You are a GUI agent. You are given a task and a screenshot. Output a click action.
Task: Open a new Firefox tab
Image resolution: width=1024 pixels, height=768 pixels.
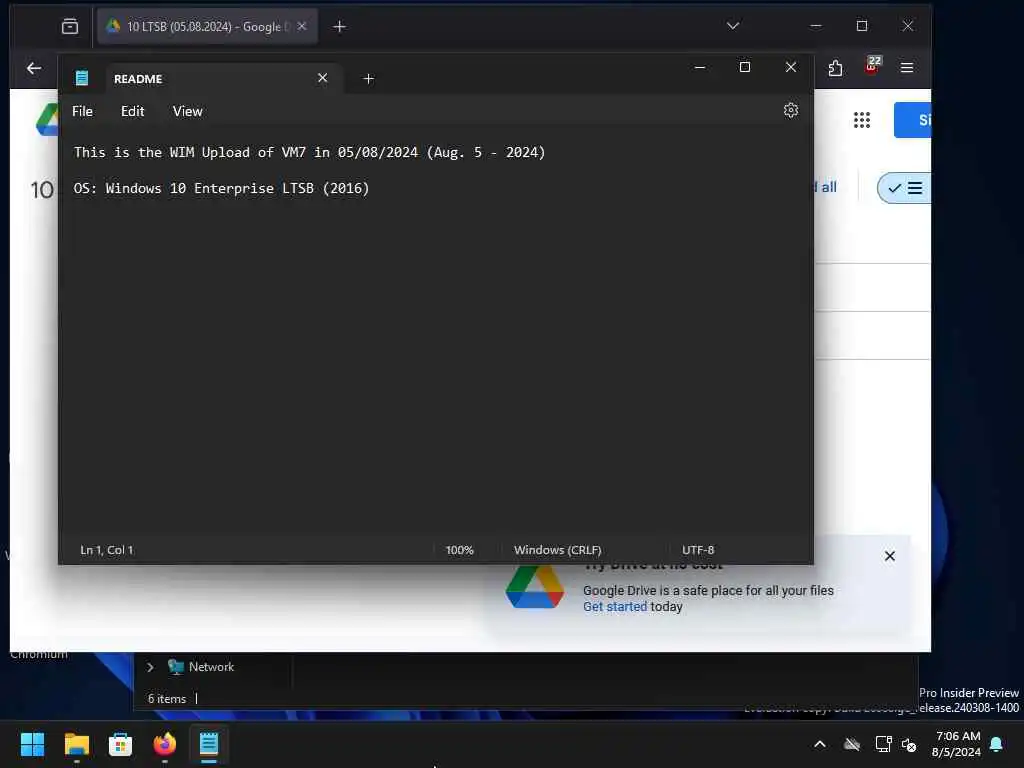pyautogui.click(x=340, y=26)
